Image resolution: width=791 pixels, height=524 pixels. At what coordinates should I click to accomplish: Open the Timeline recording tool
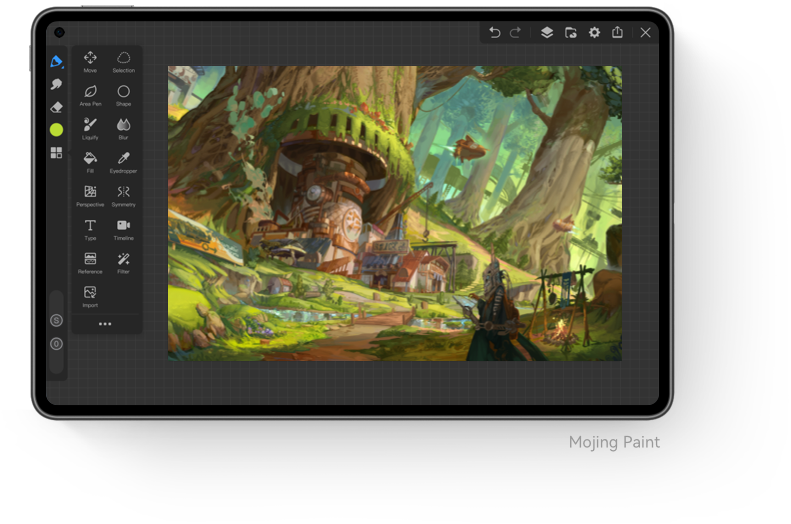(124, 229)
